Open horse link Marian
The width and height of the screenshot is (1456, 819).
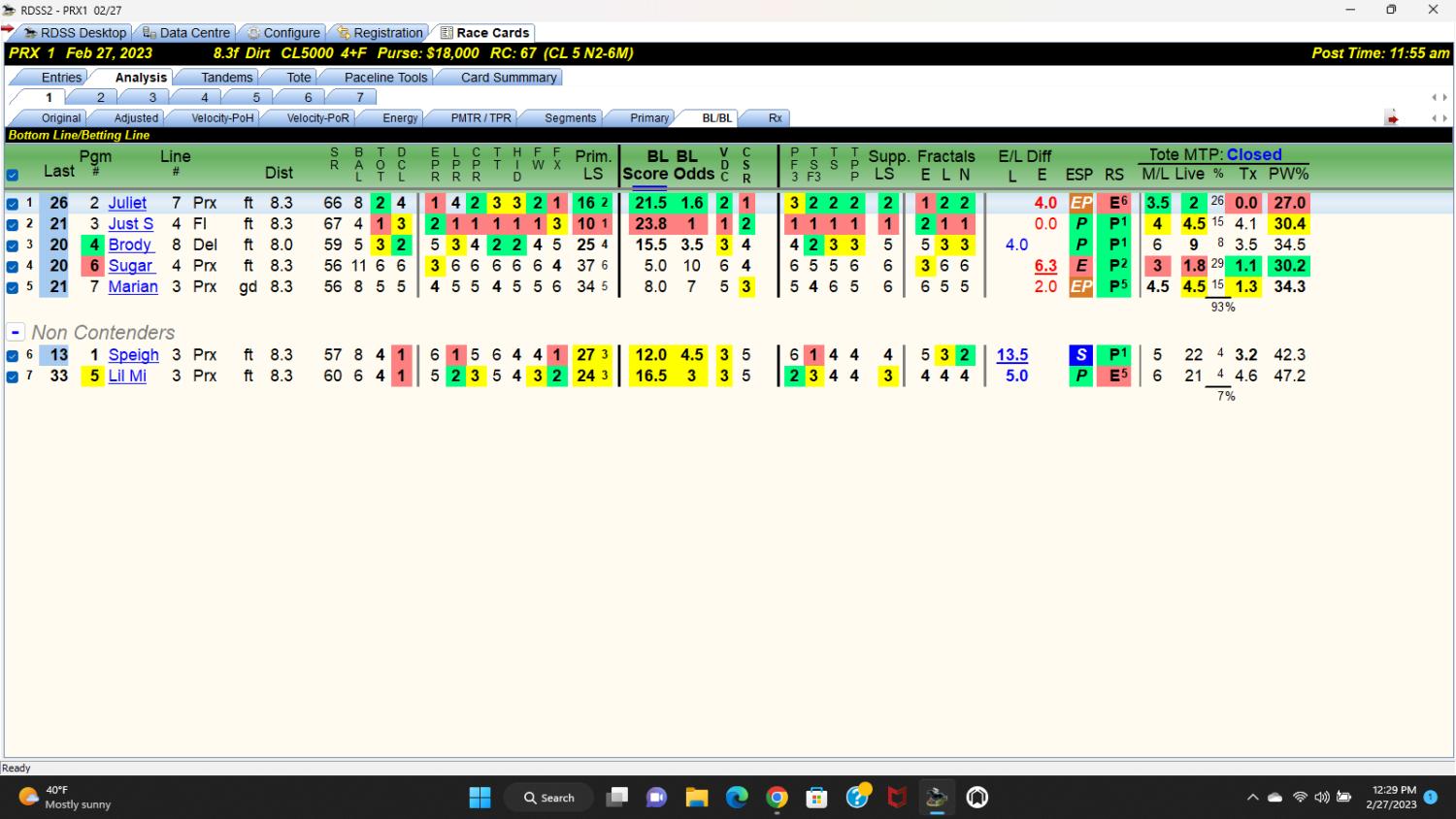coord(133,287)
